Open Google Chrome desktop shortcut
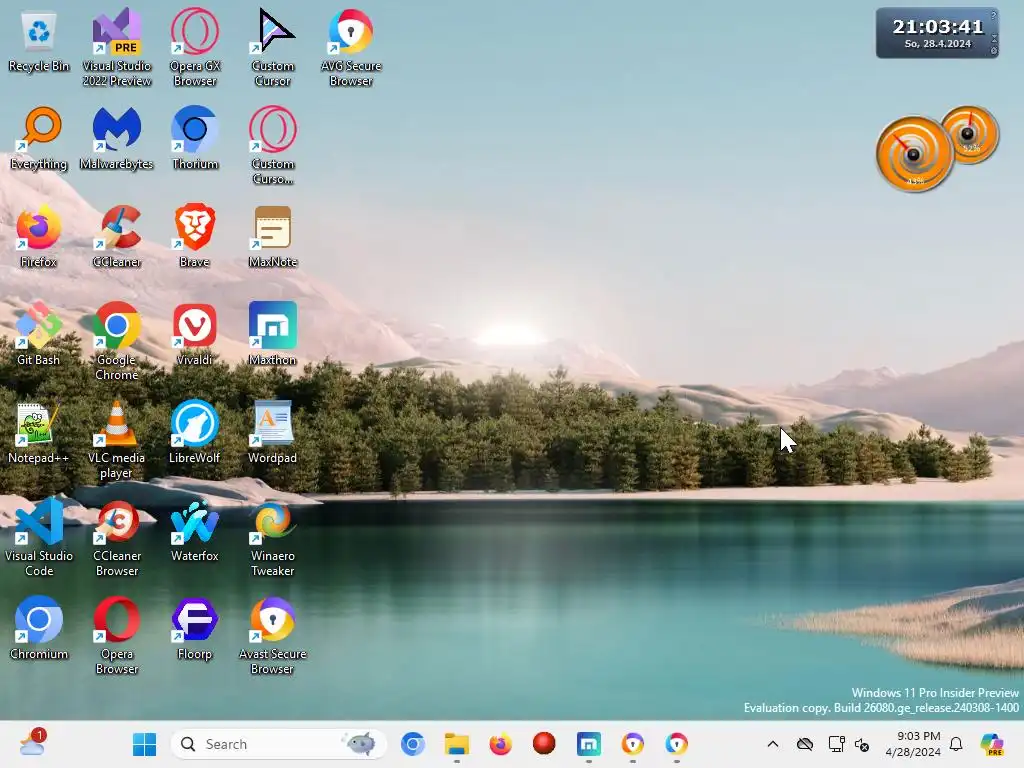Viewport: 1024px width, 768px height. click(117, 341)
